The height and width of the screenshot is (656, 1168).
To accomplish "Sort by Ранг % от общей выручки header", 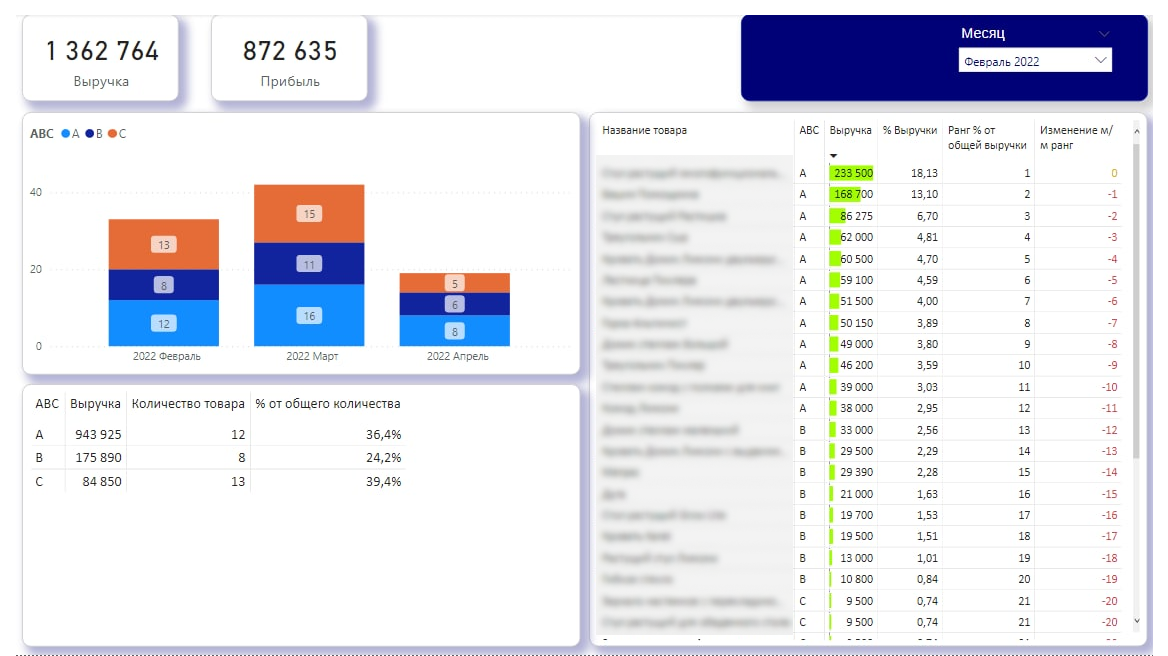I will [987, 138].
